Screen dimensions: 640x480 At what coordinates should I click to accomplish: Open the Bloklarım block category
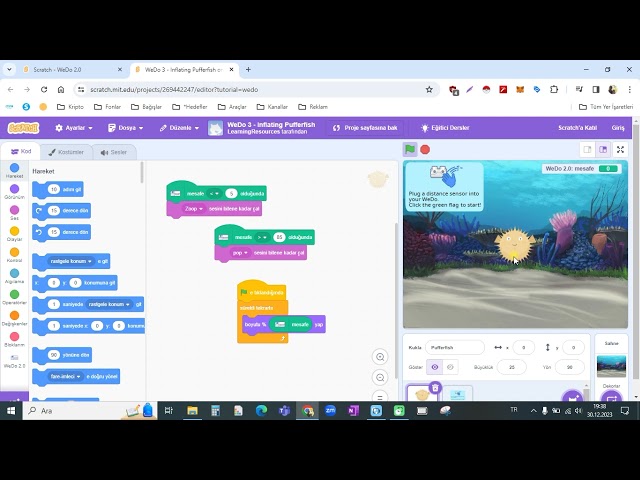pos(14,340)
